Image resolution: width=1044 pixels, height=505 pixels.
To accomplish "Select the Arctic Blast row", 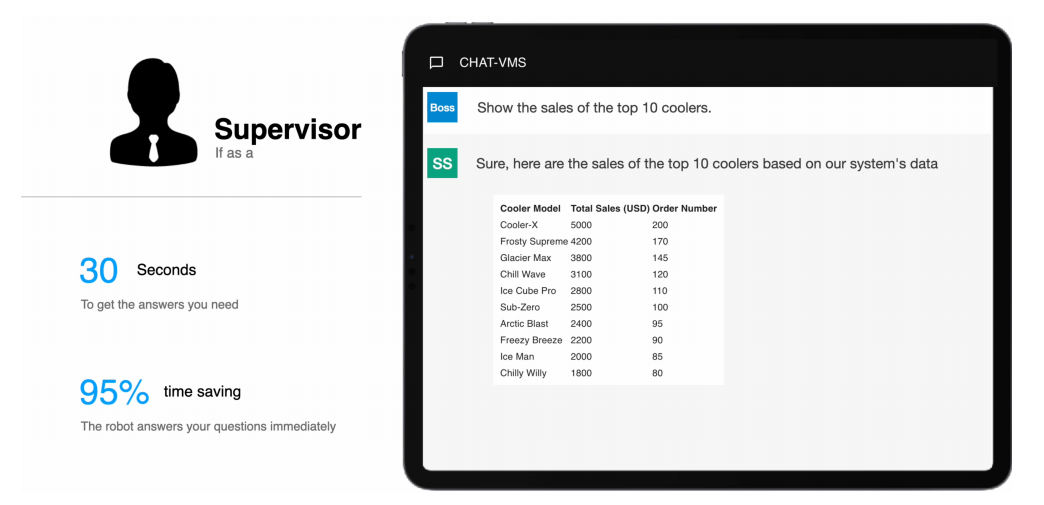I will 608,324.
